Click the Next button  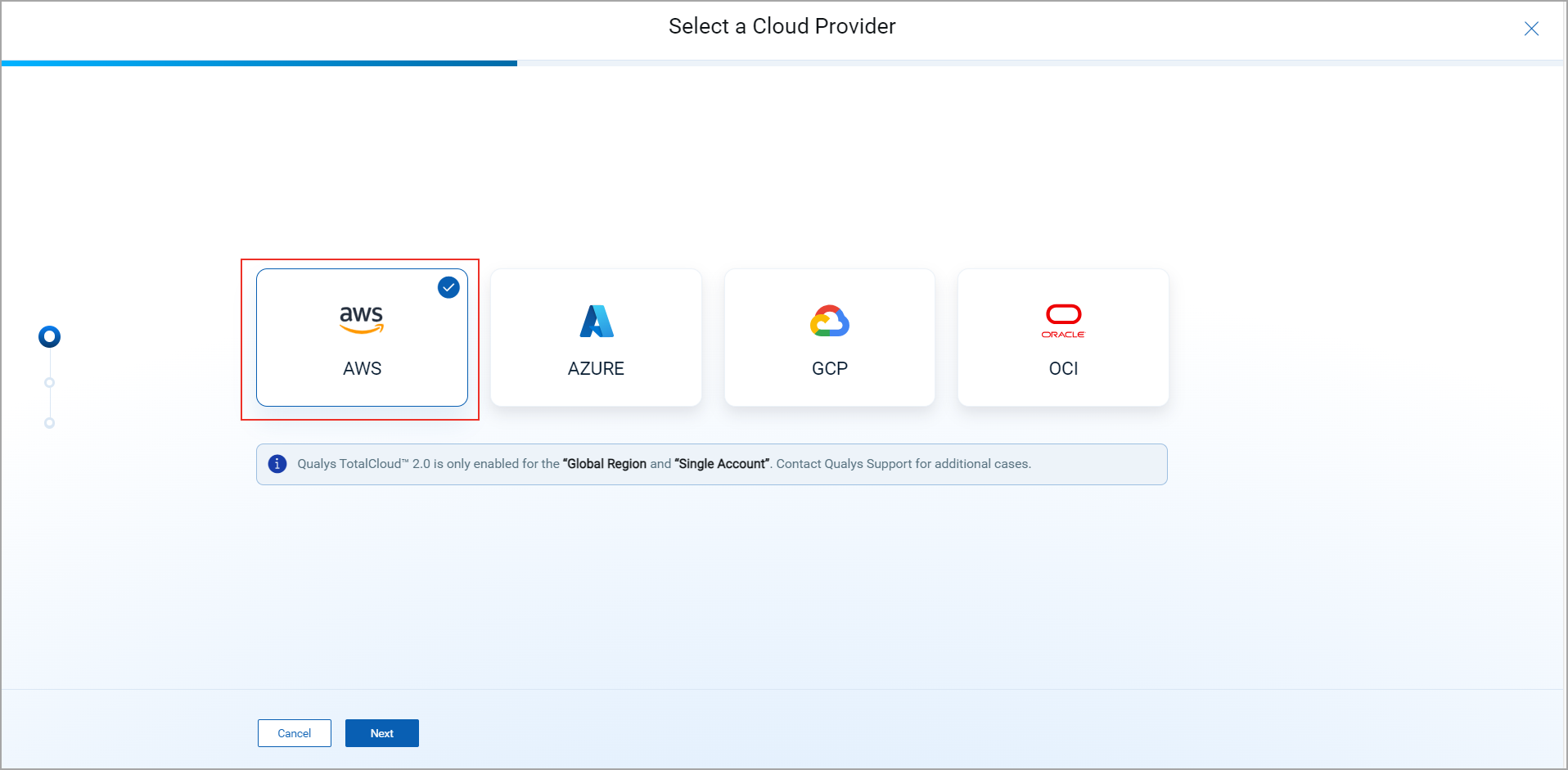pos(382,733)
